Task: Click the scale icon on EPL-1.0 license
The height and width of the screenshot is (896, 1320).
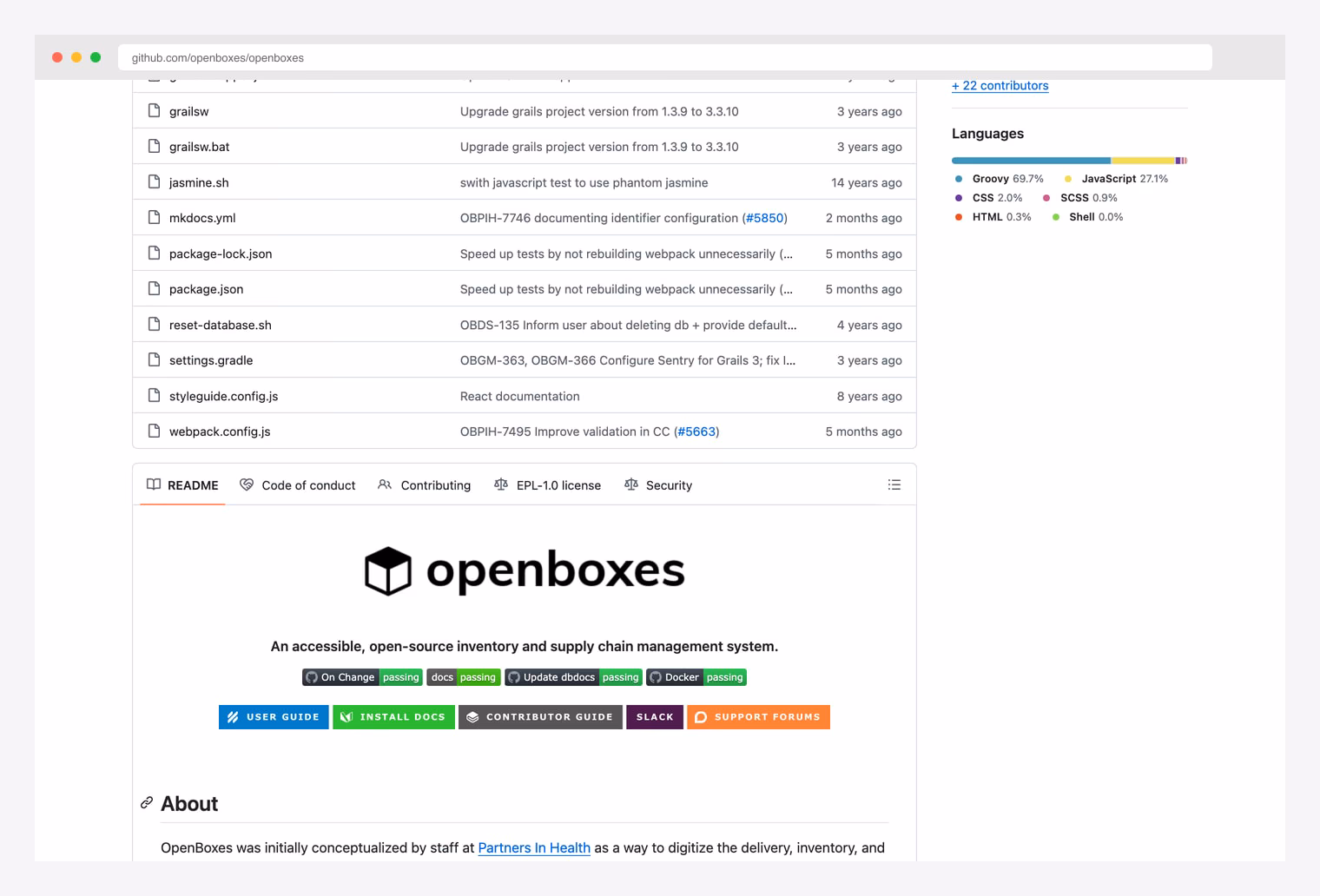Action: point(501,484)
